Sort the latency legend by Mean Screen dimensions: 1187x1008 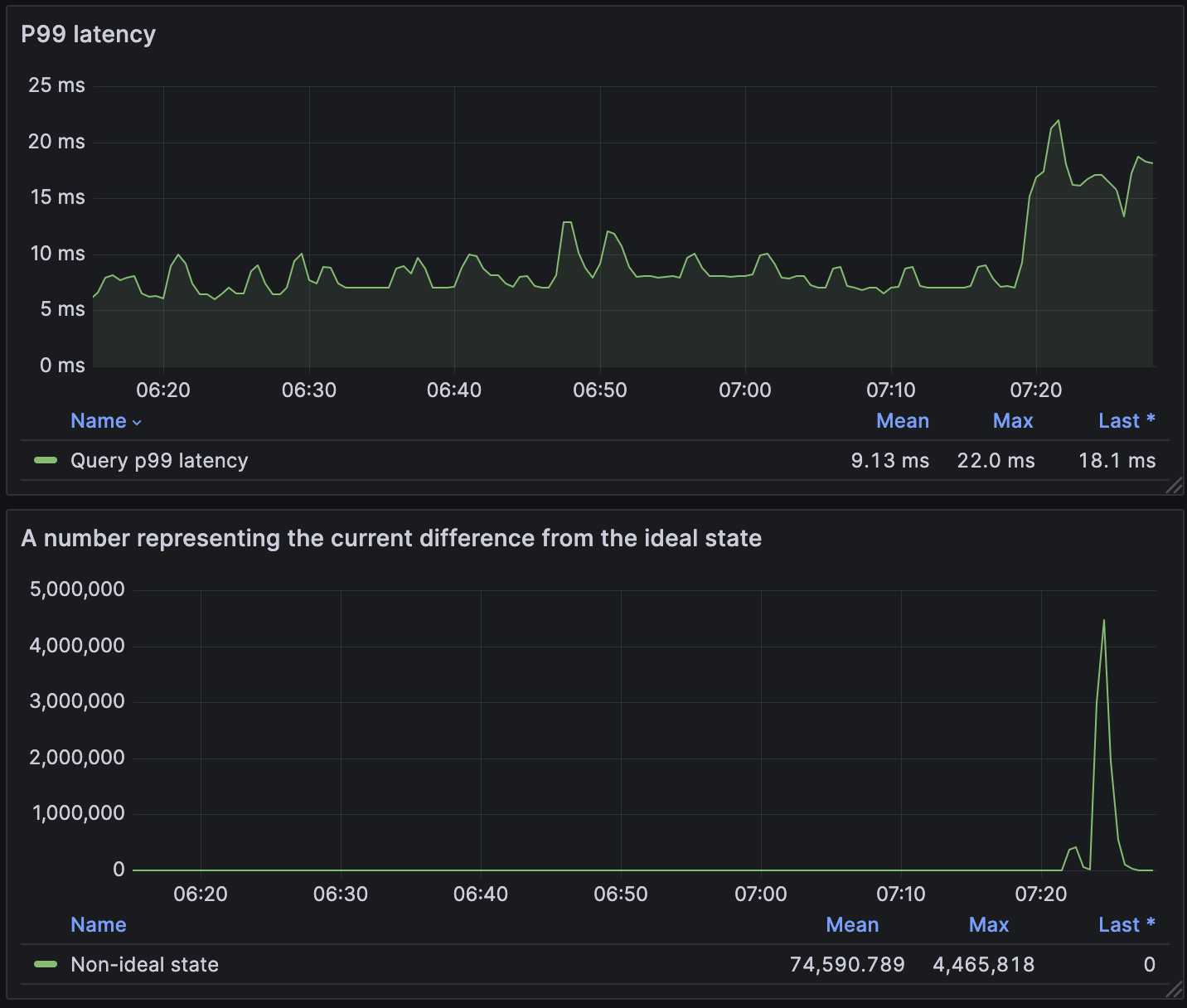click(903, 420)
